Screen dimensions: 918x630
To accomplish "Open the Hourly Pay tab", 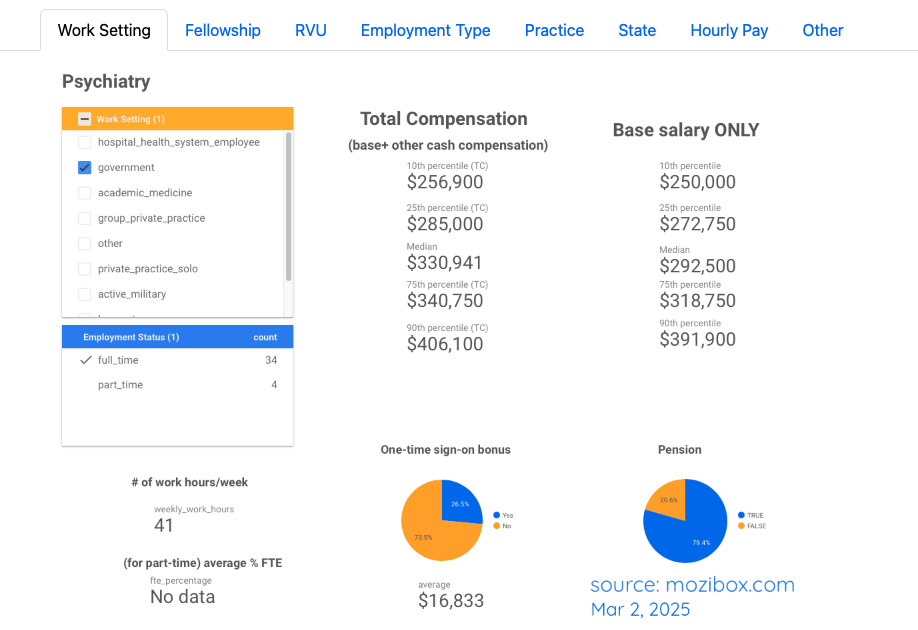I will 729,31.
